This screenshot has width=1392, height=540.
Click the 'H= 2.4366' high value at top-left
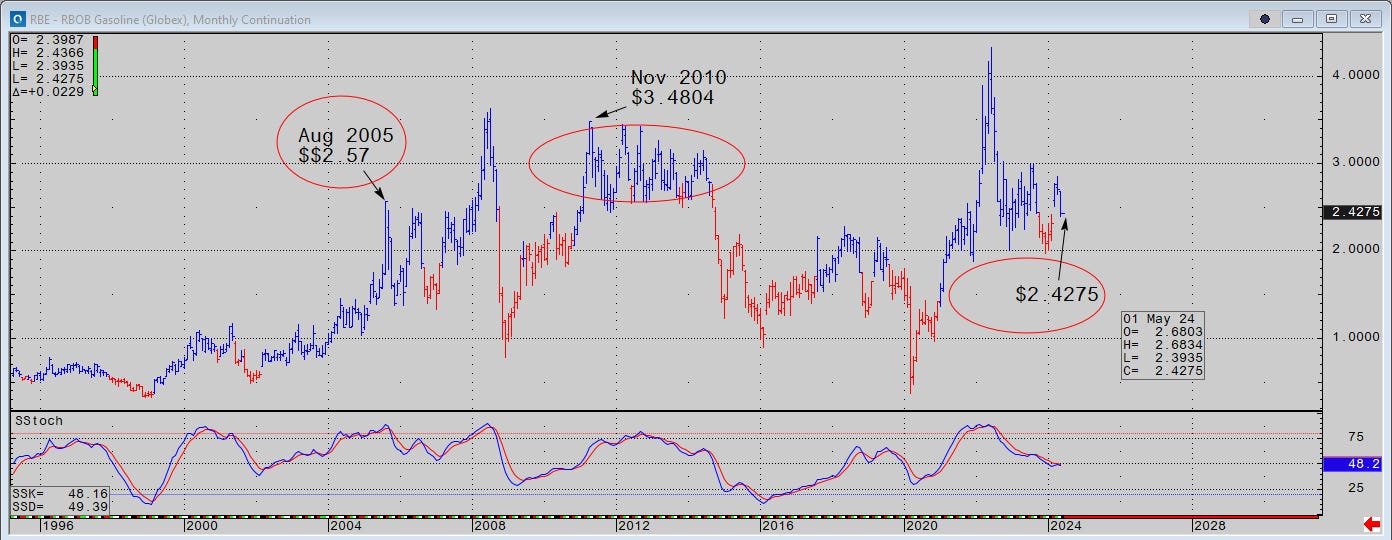[x=46, y=54]
